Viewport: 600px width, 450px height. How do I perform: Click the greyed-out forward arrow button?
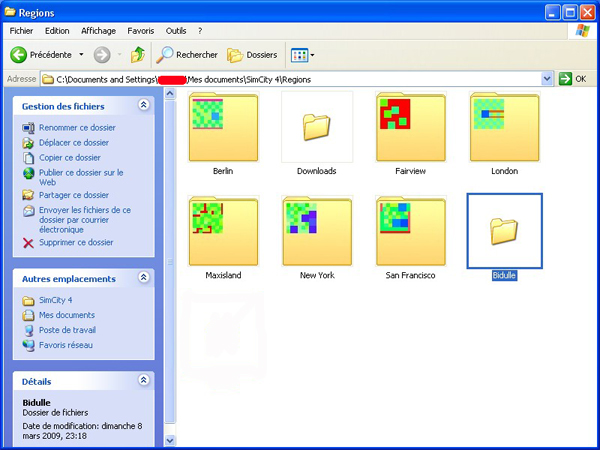[x=102, y=55]
